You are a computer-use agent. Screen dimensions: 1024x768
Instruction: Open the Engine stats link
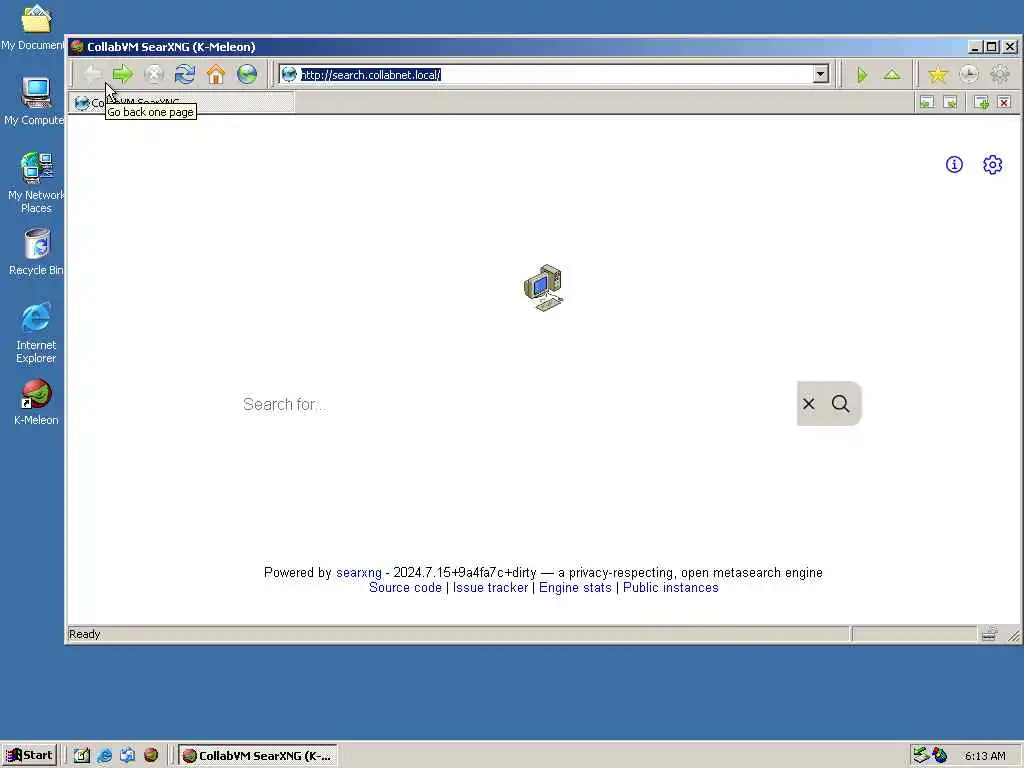point(575,588)
